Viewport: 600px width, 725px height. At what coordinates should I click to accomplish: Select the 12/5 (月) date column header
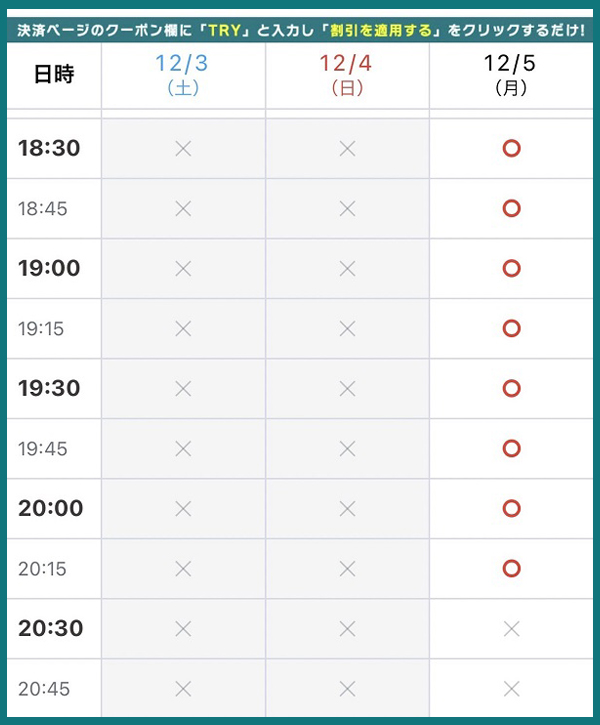[510, 75]
